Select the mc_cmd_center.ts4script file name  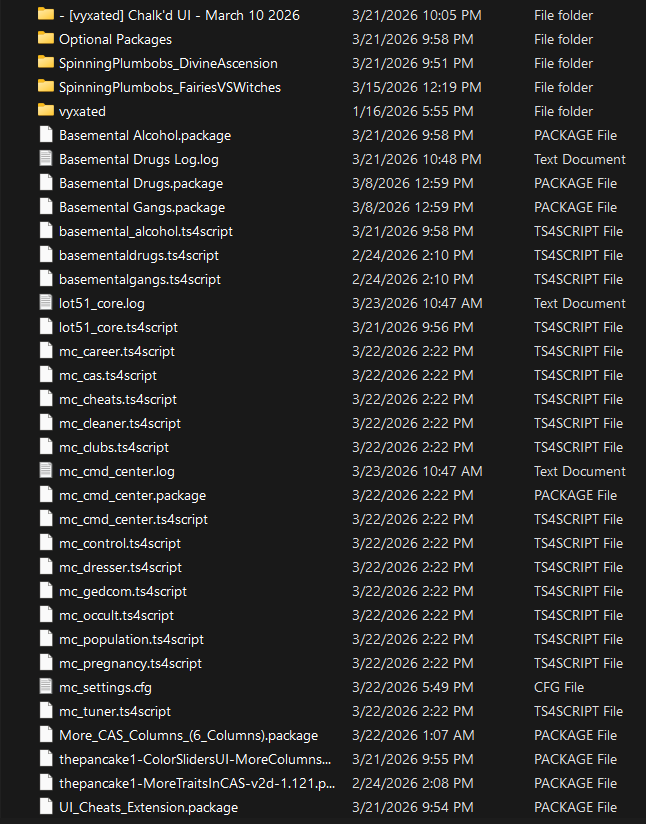134,520
